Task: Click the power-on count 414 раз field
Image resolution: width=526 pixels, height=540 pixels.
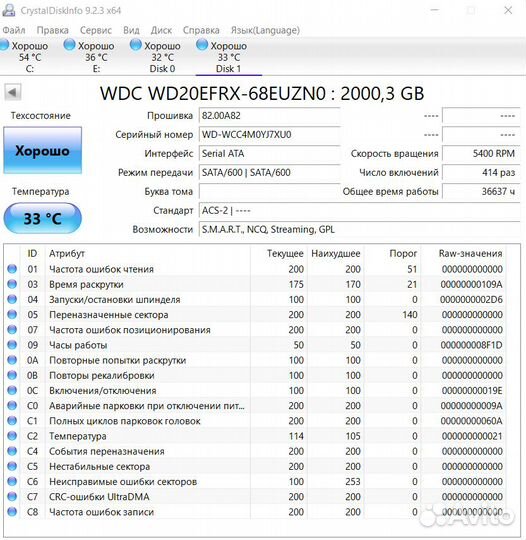Action: (x=481, y=172)
